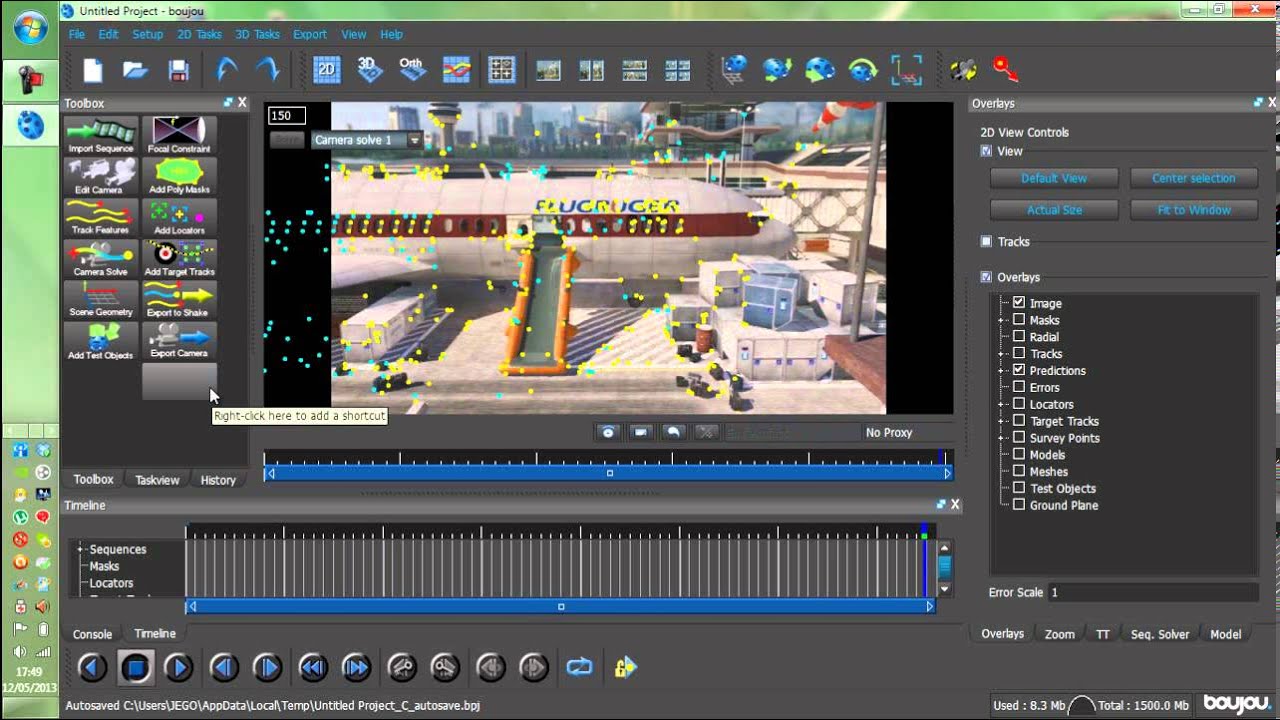
Task: Open the Export menu
Action: (310, 34)
